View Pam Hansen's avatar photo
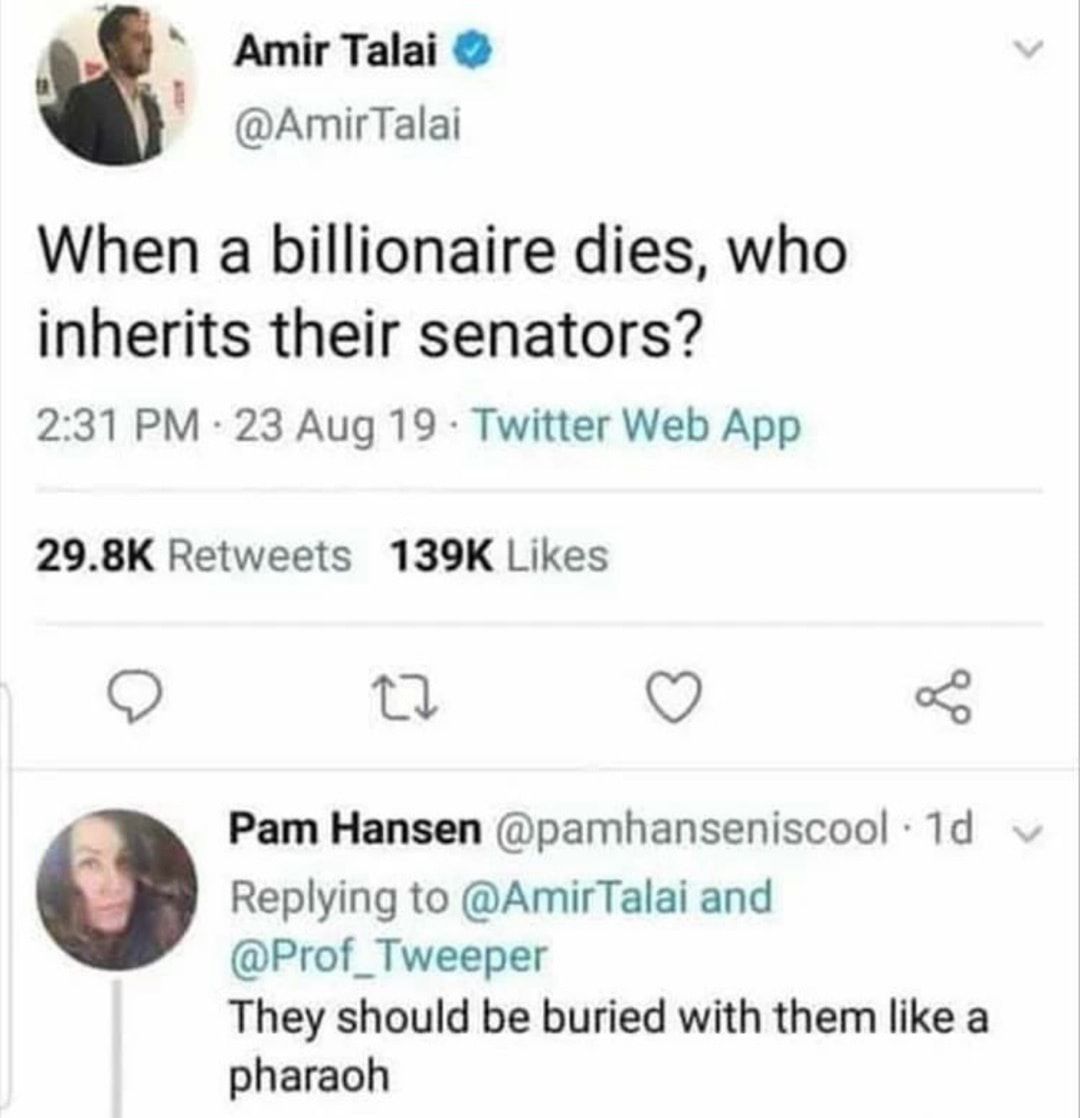 117,888
